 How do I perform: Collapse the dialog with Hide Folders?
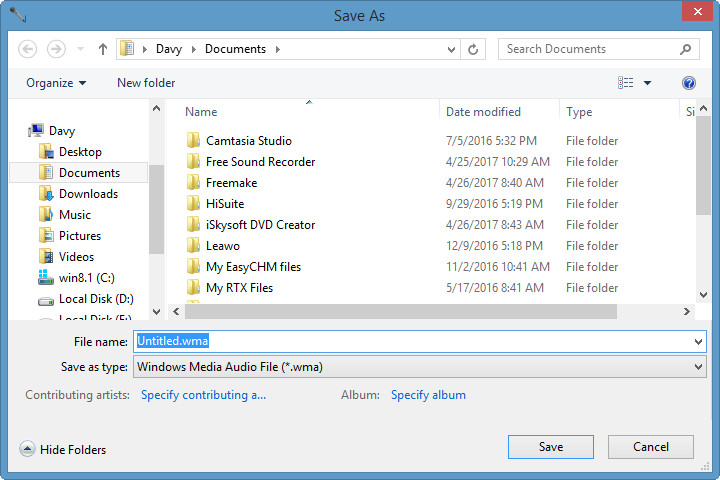point(63,450)
